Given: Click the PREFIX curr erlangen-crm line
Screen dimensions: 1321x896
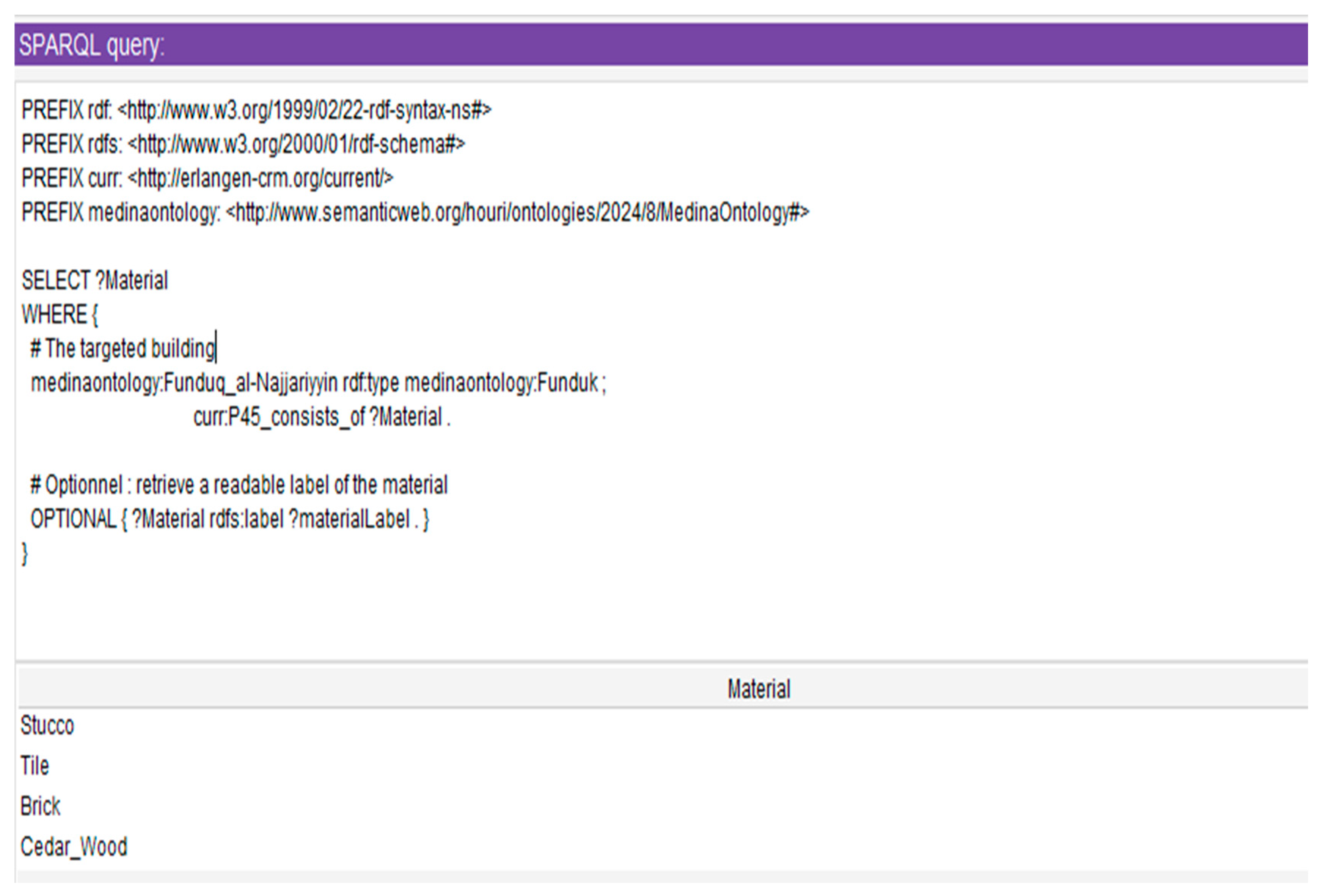Looking at the screenshot, I should point(207,179).
